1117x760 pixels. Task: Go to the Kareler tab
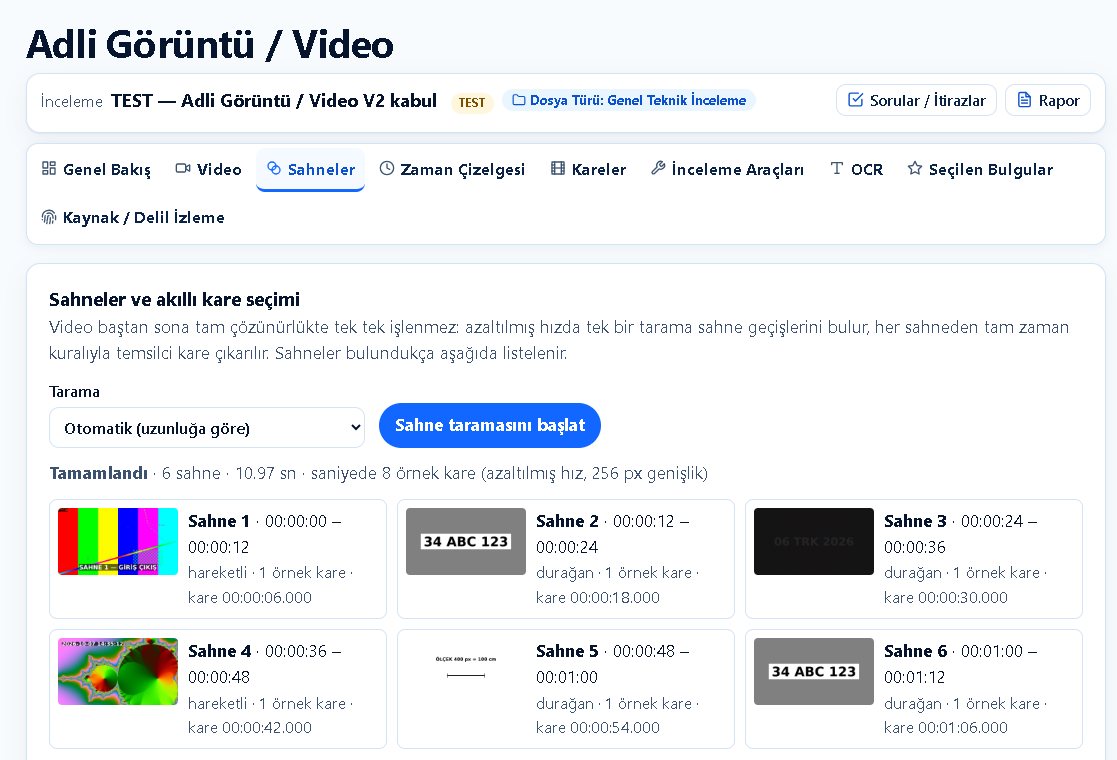tap(588, 170)
